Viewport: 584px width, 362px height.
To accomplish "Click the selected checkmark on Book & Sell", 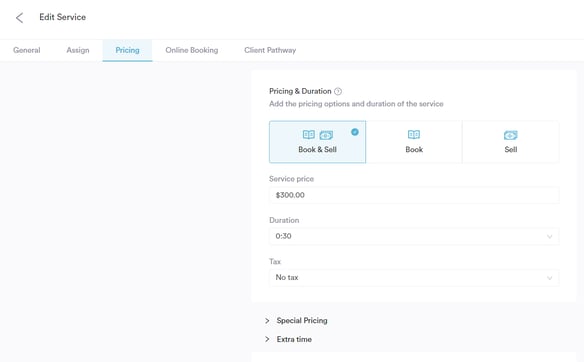I will pyautogui.click(x=355, y=132).
